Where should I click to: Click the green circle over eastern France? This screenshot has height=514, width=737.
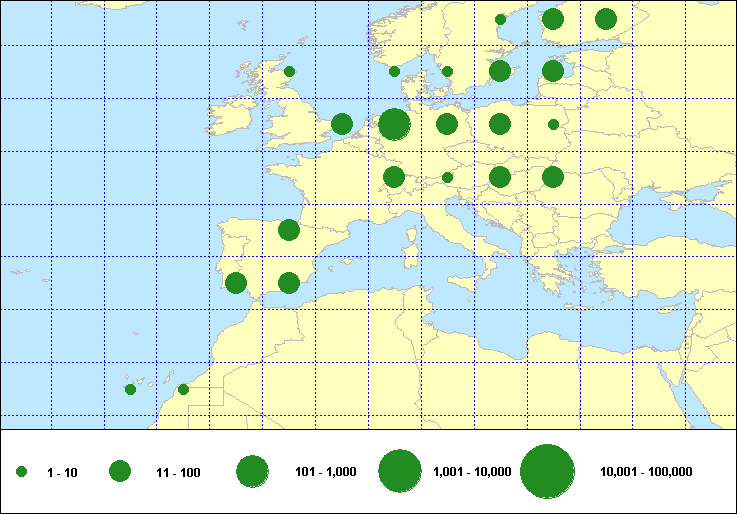click(394, 177)
